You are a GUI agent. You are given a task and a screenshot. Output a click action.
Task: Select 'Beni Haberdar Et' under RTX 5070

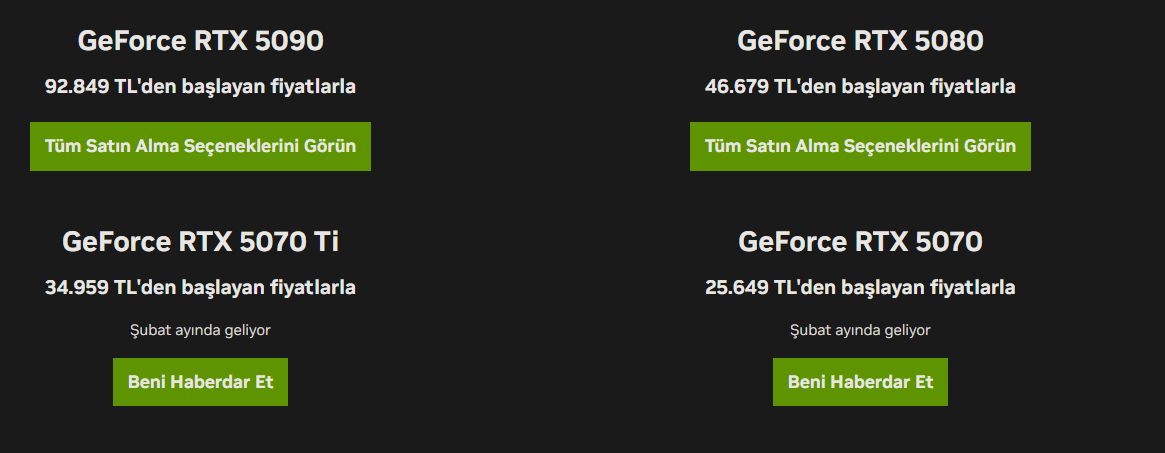(860, 382)
